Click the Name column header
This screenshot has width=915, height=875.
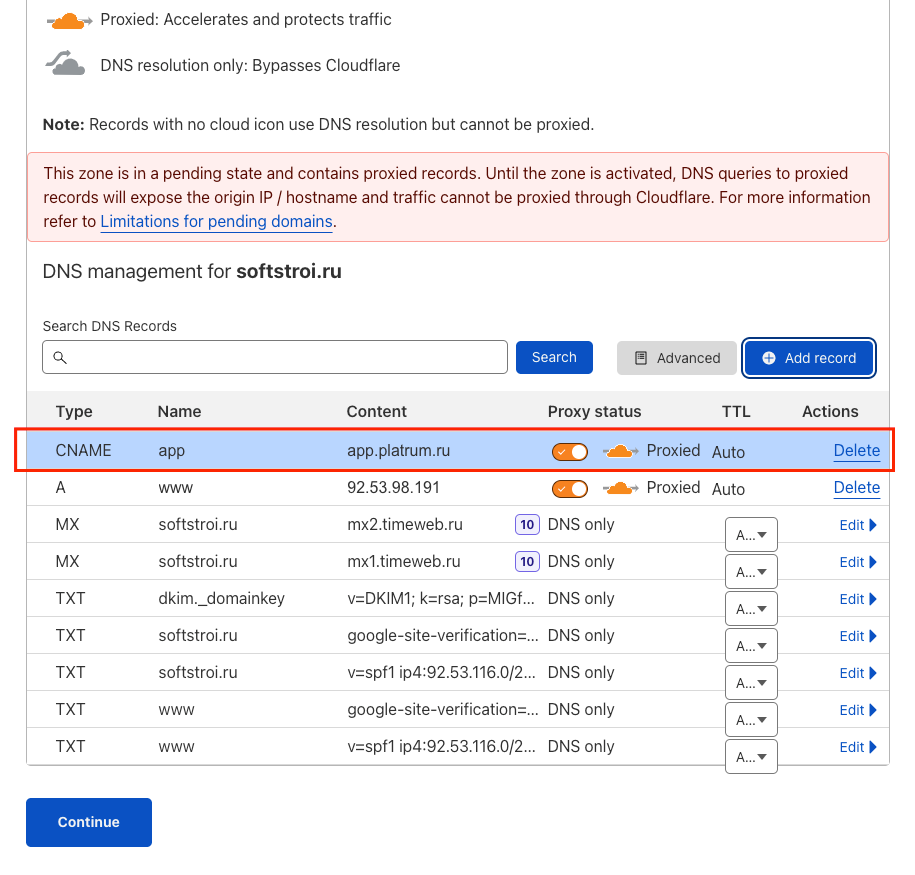pos(179,411)
